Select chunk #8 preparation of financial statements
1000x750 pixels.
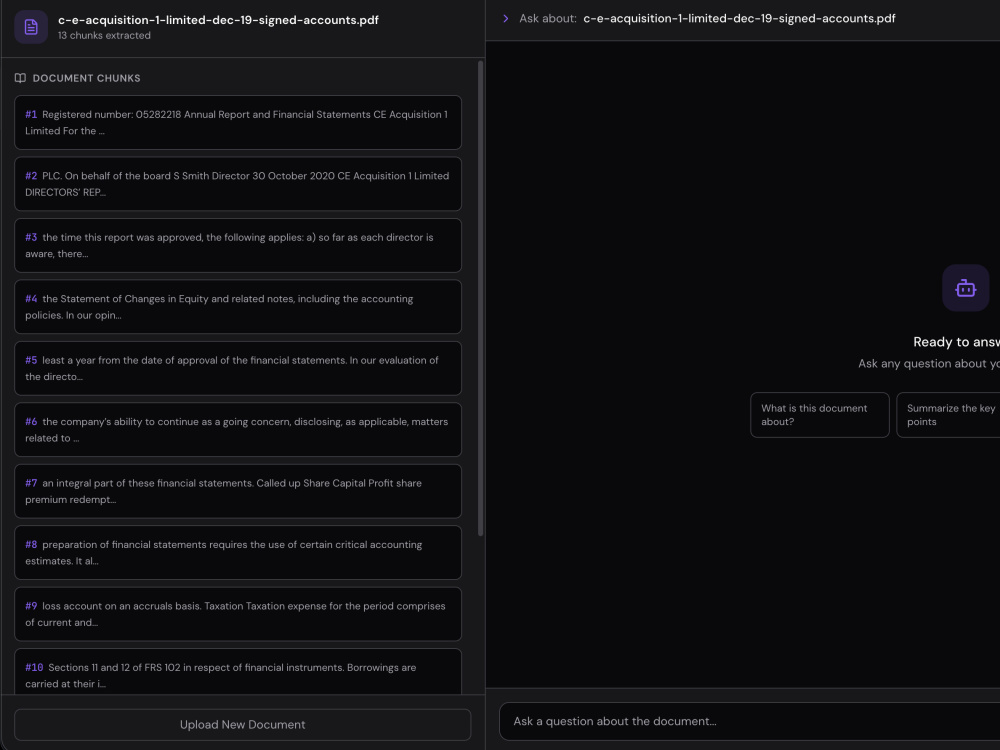[x=238, y=553]
